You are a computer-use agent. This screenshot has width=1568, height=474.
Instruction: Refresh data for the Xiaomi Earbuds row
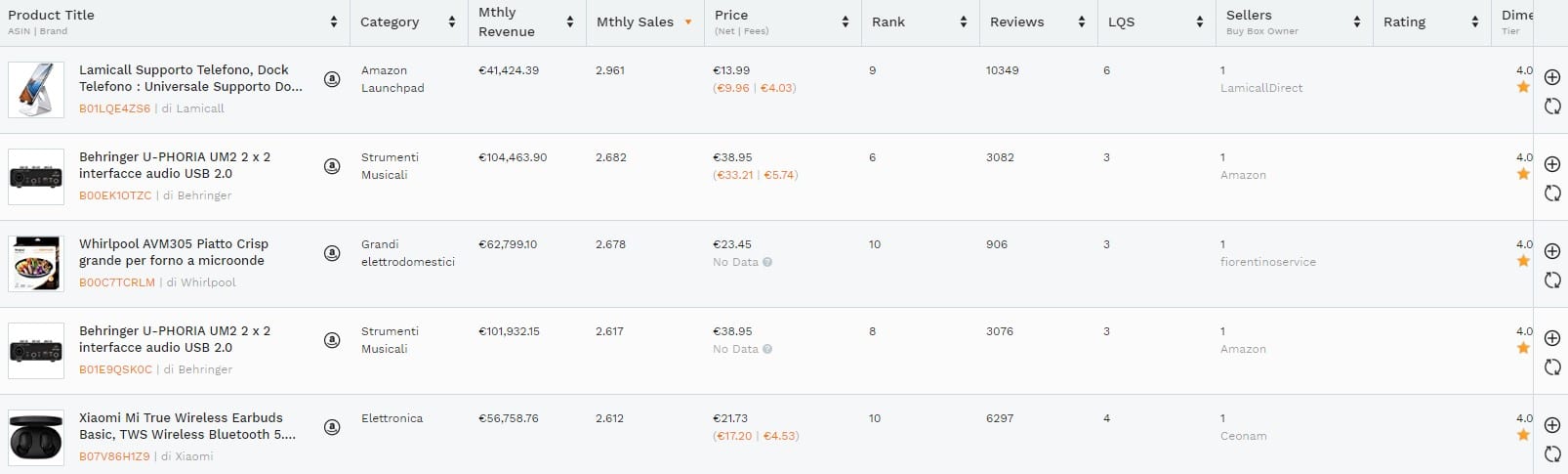[x=1552, y=454]
